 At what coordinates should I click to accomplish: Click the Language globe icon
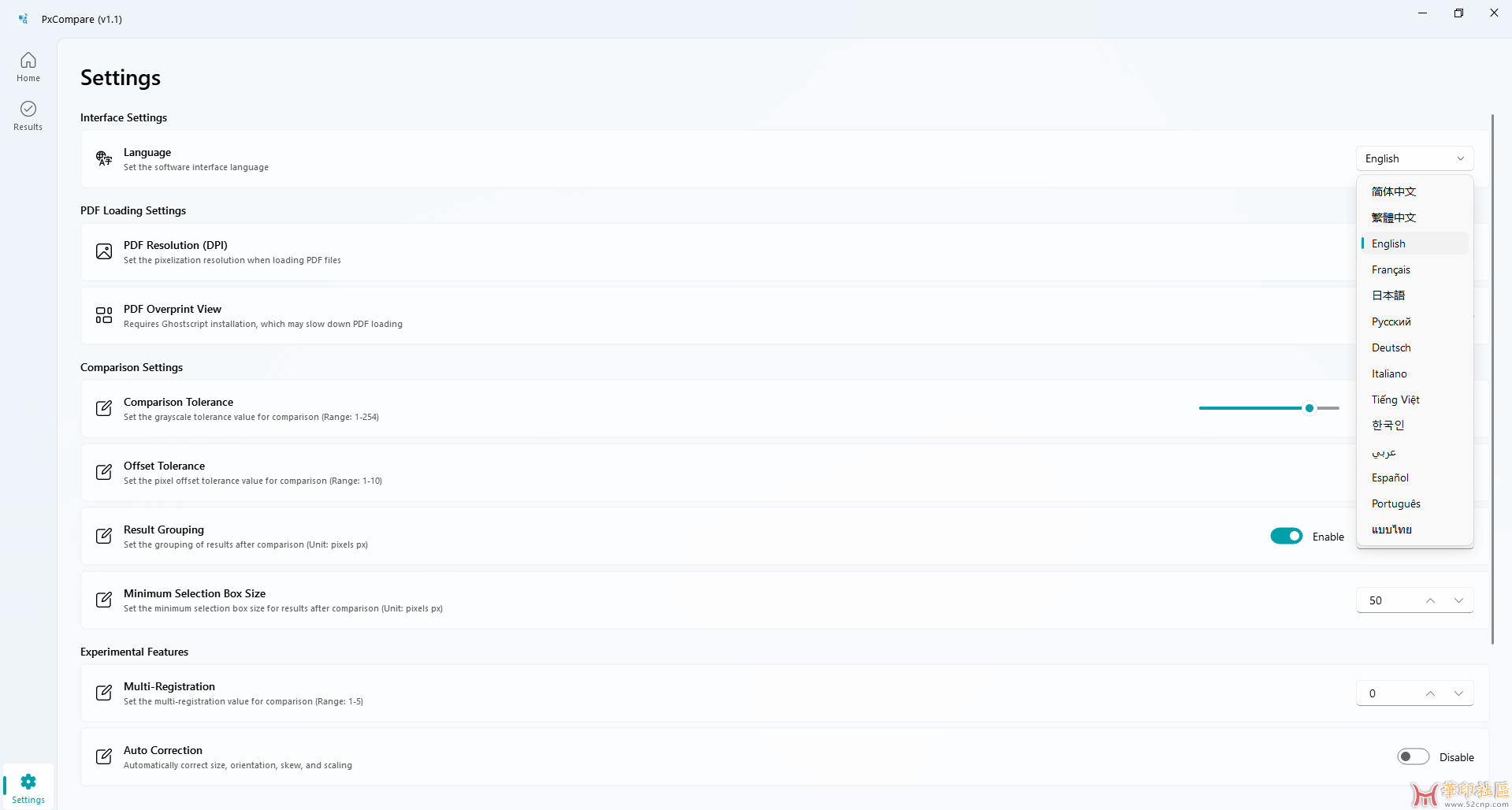[104, 158]
